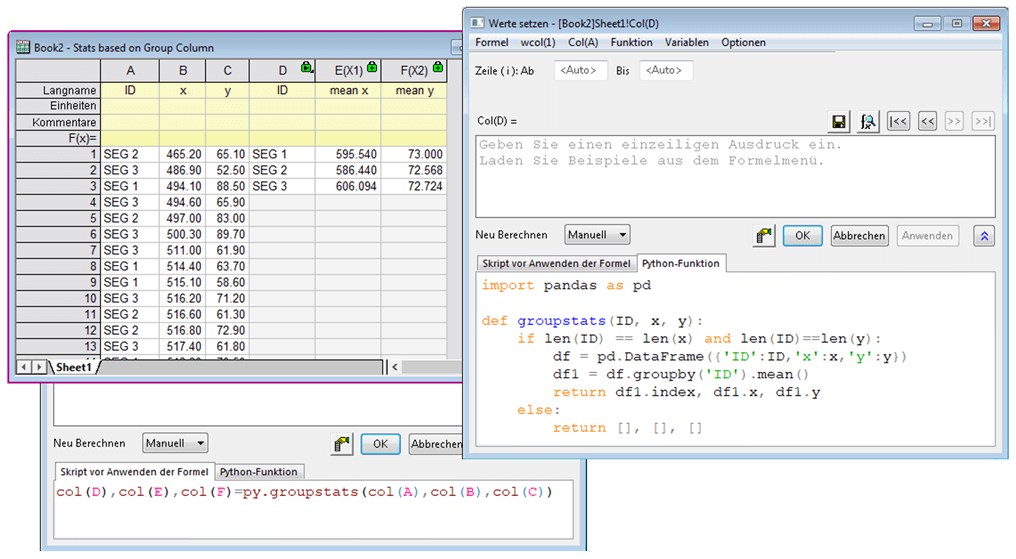Click the groupstats script line in back dialog
This screenshot has height=559, width=1016.
[x=304, y=492]
